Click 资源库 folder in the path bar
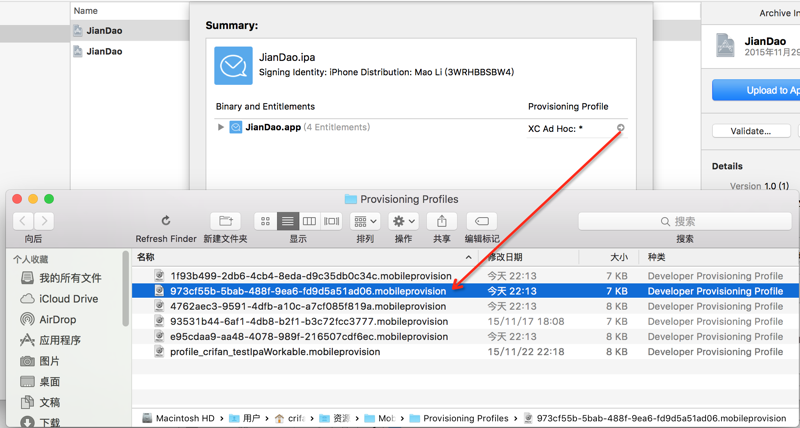 tap(334, 418)
